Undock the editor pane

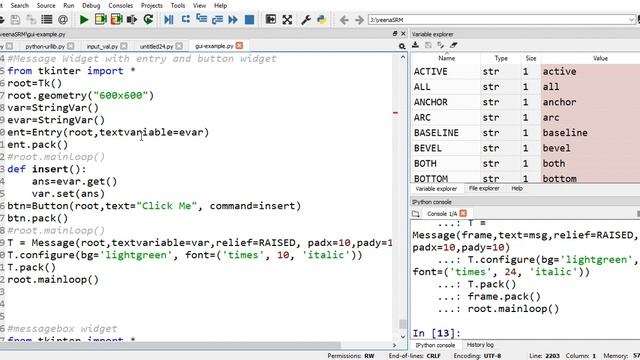(x=395, y=33)
